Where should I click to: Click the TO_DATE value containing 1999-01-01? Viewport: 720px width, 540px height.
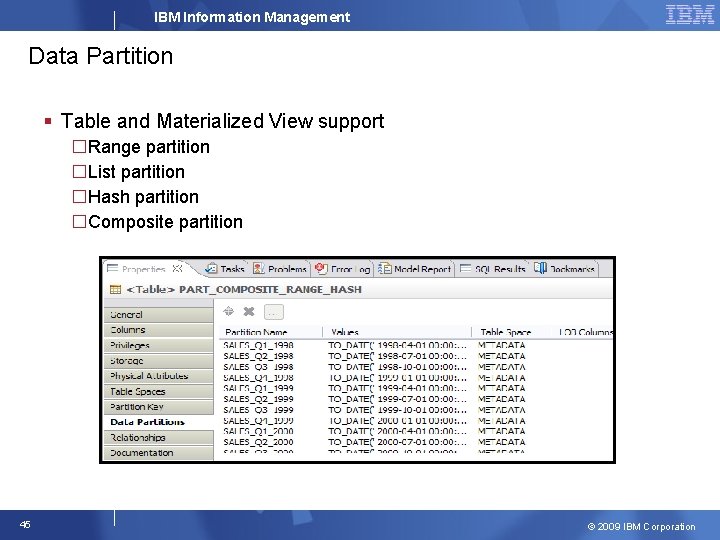(397, 378)
